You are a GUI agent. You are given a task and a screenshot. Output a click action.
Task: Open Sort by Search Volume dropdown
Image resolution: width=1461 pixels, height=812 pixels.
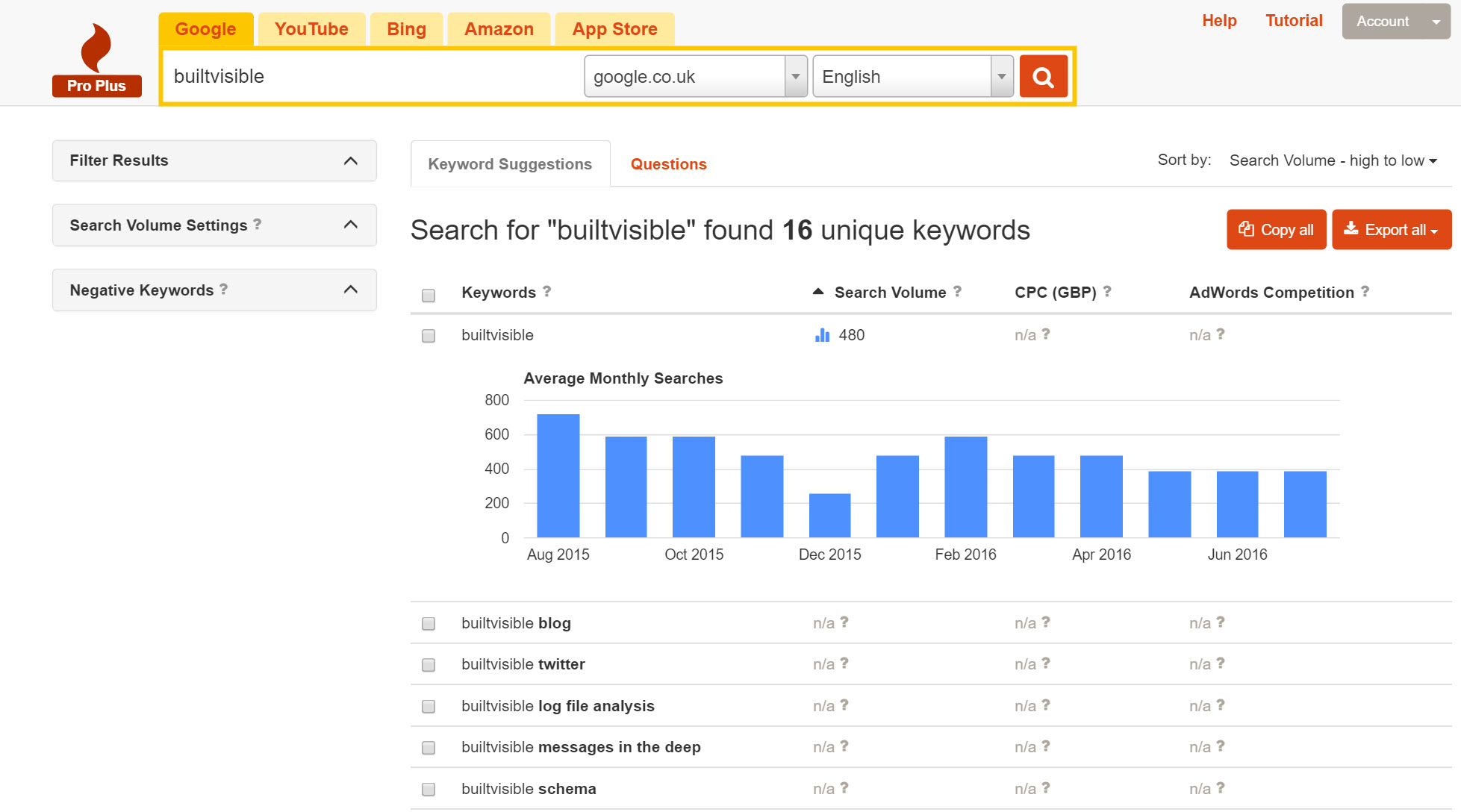(x=1333, y=160)
